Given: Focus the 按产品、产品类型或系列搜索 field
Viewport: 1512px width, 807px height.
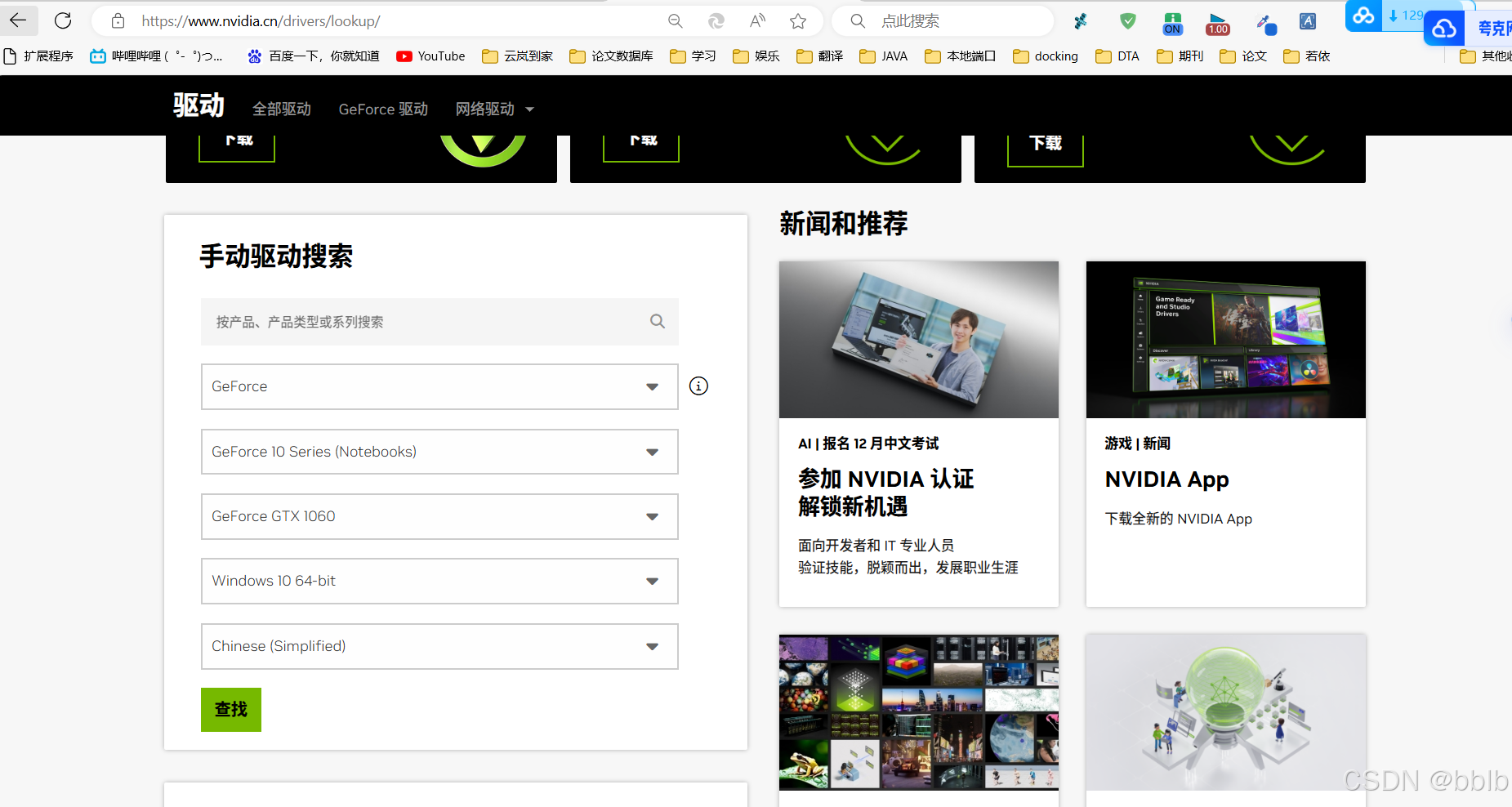Looking at the screenshot, I should pos(439,322).
